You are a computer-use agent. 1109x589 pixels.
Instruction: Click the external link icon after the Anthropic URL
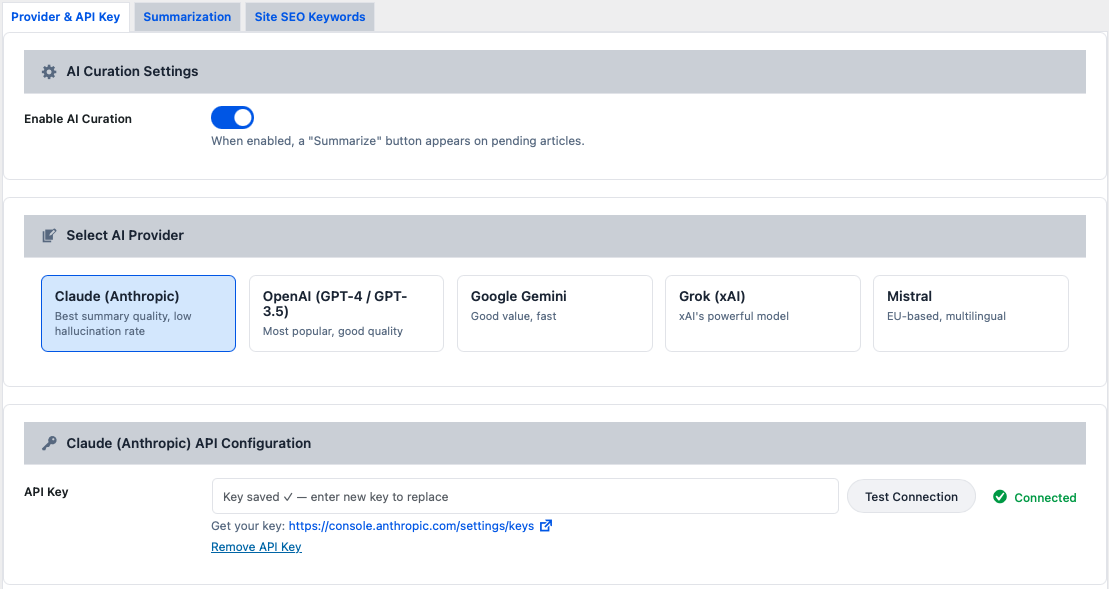(x=546, y=525)
